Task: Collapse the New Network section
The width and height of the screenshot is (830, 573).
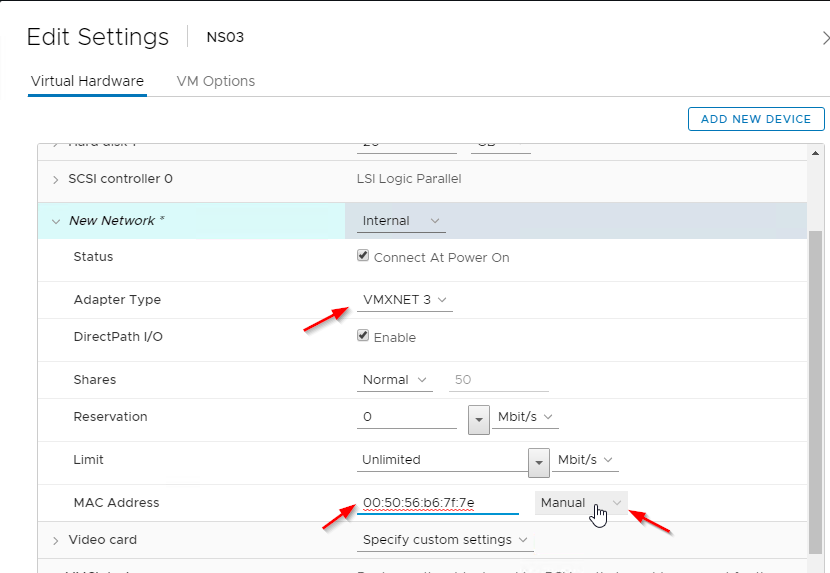Action: [56, 221]
